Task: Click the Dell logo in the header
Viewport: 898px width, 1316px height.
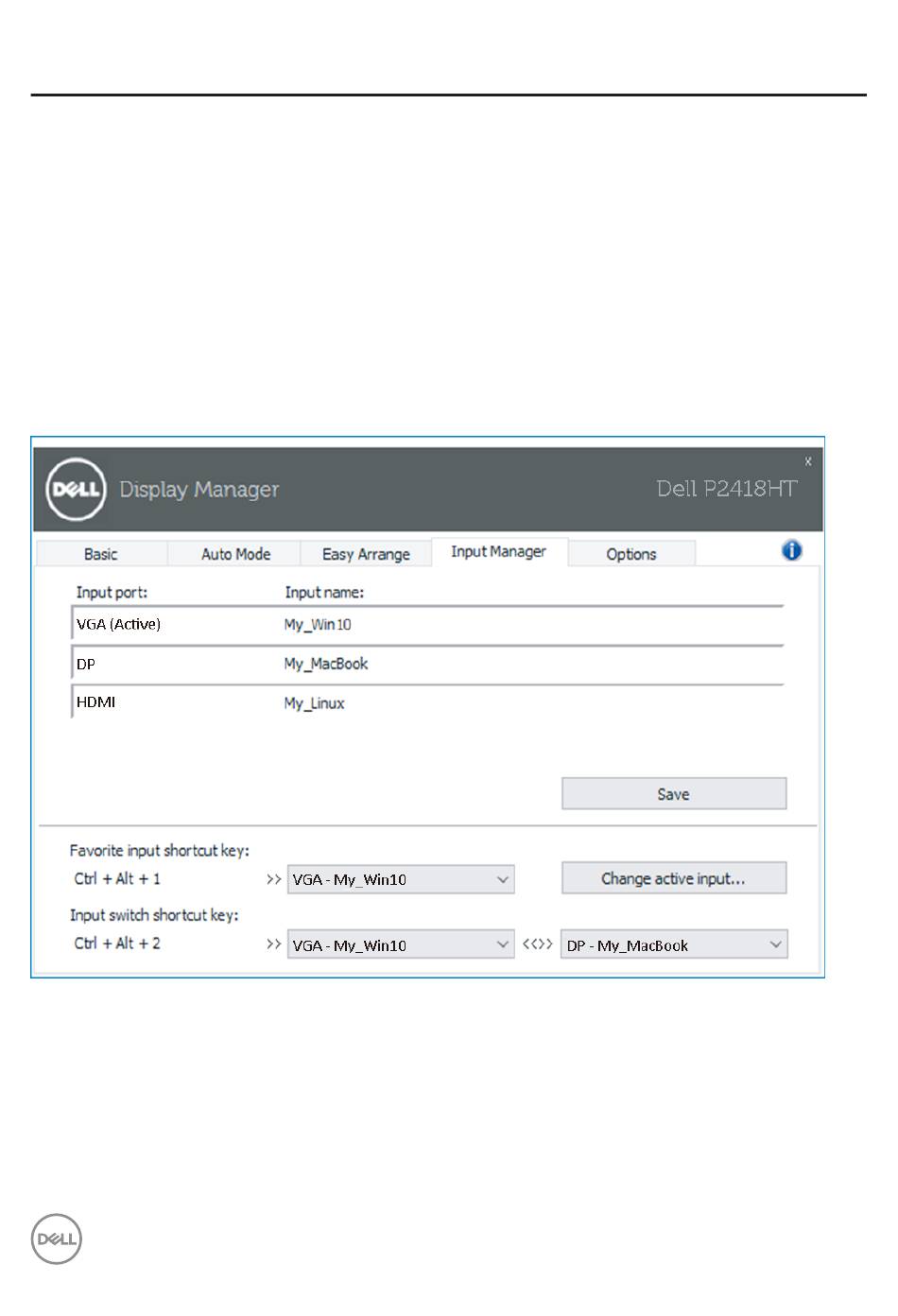Action: click(x=77, y=489)
